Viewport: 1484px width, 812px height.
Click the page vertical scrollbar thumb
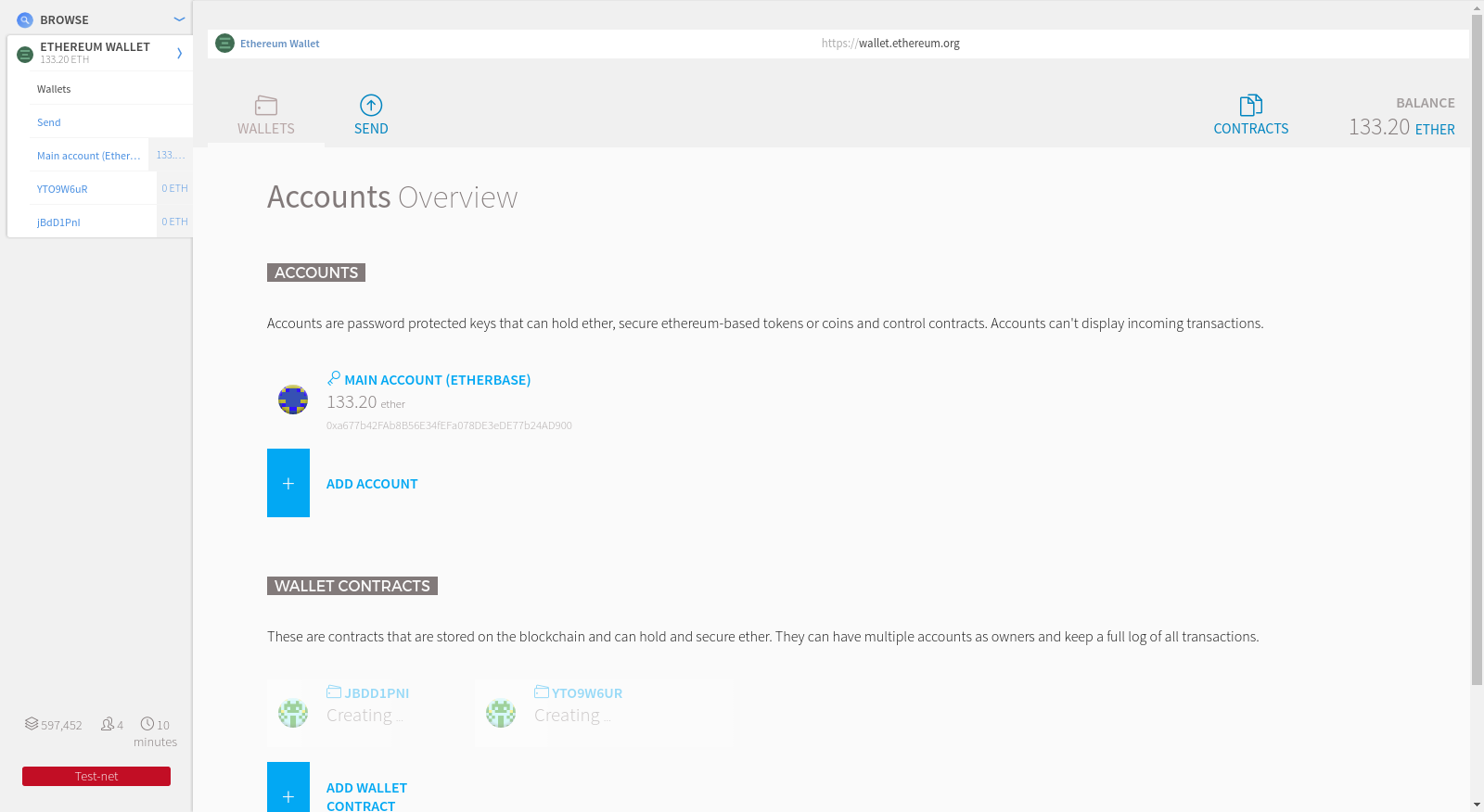(x=1477, y=349)
